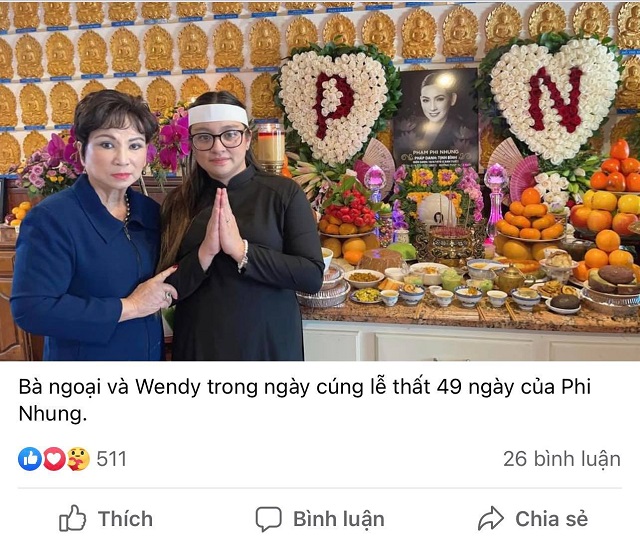Open the blue like reaction emoji
640x545 pixels.
tap(30, 459)
